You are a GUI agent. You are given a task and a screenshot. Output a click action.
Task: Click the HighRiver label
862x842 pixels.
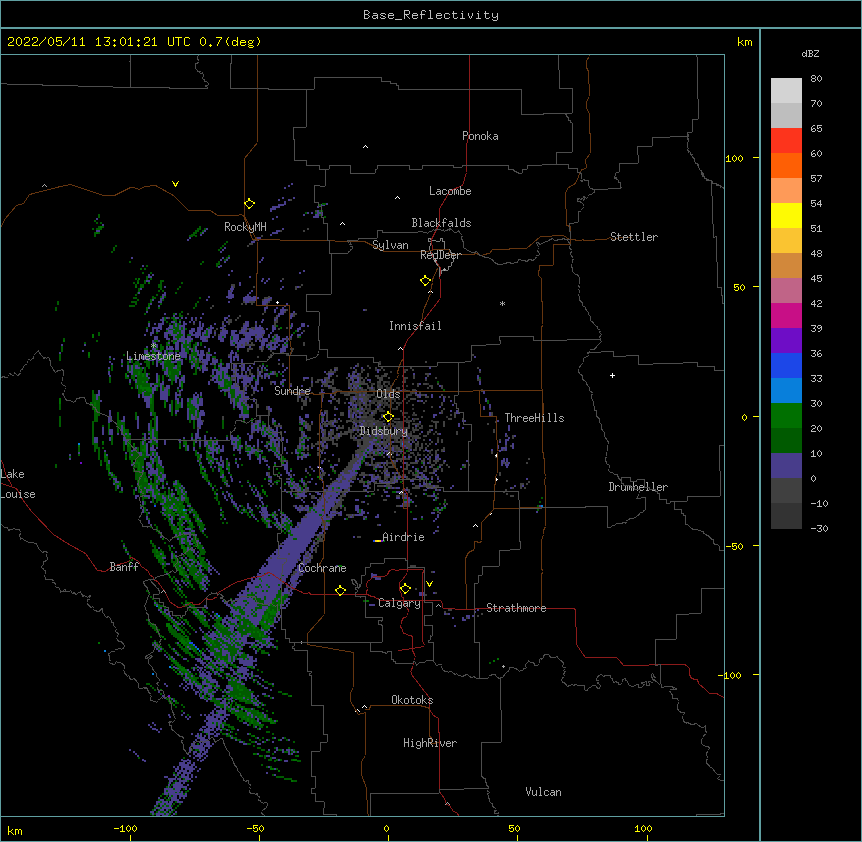[x=430, y=743]
